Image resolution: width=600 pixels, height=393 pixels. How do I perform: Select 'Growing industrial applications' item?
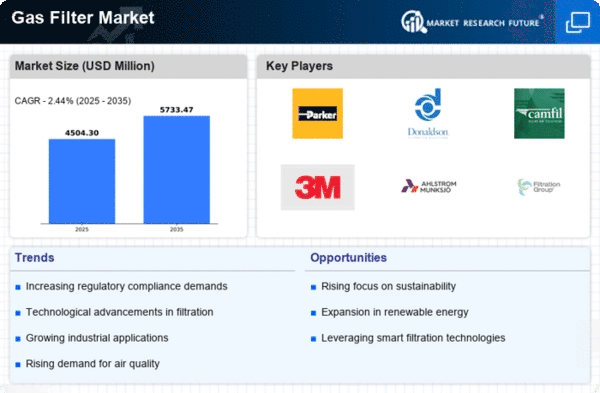coord(97,338)
